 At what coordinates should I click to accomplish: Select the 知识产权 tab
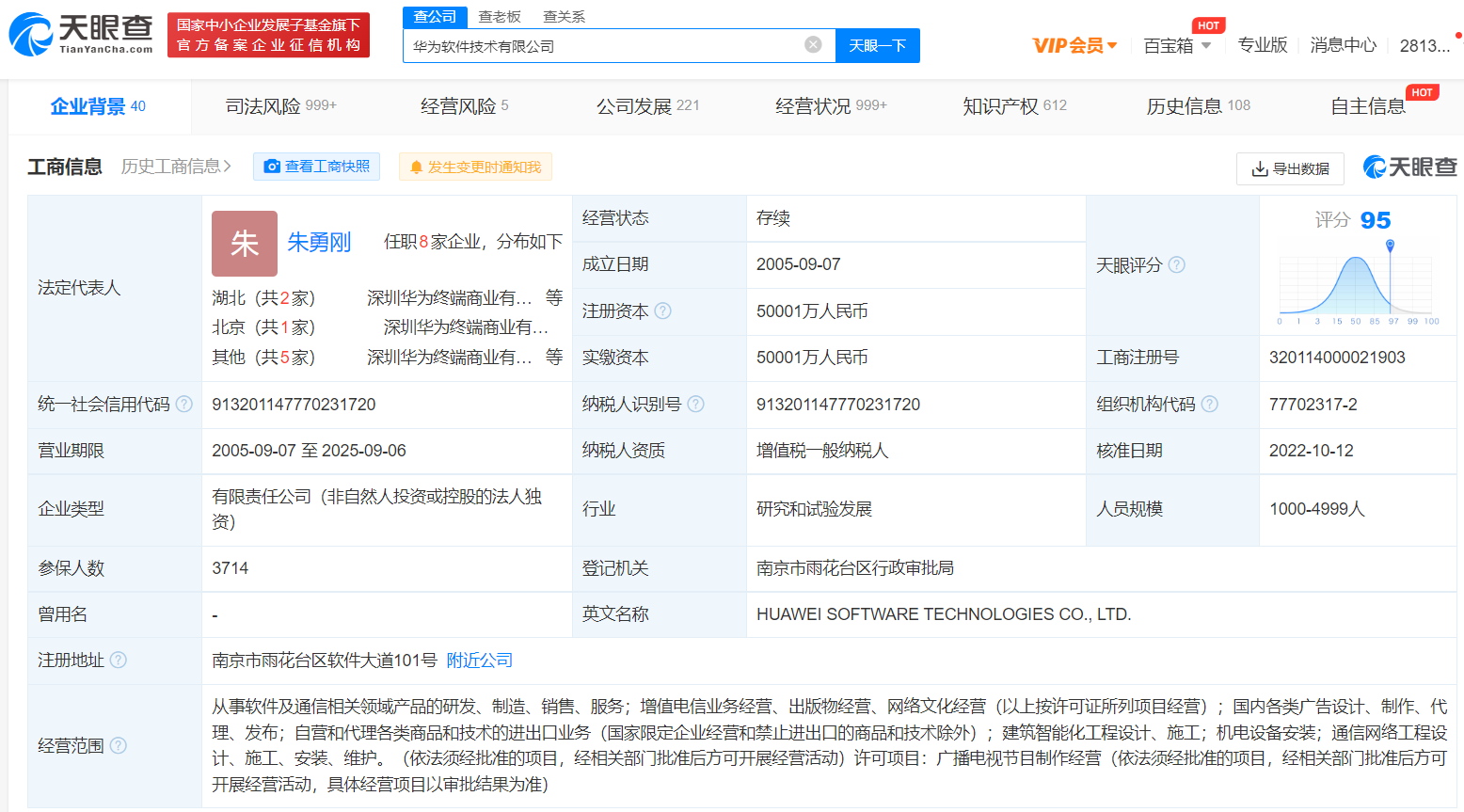click(1014, 106)
